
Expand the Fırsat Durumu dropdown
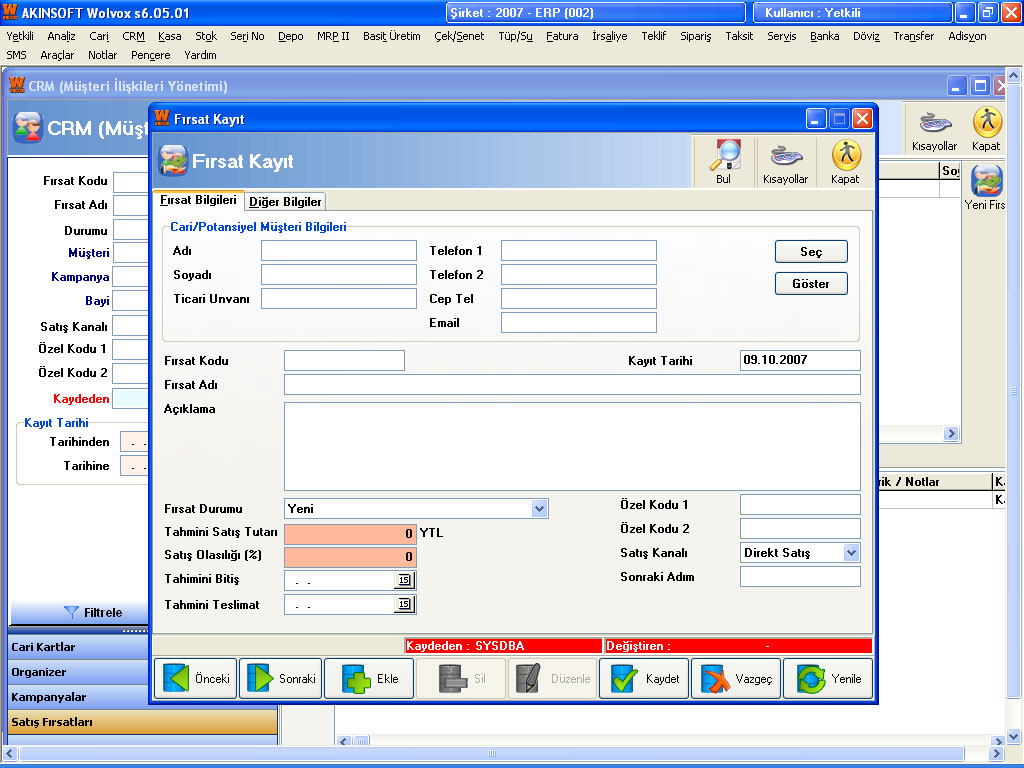[539, 509]
